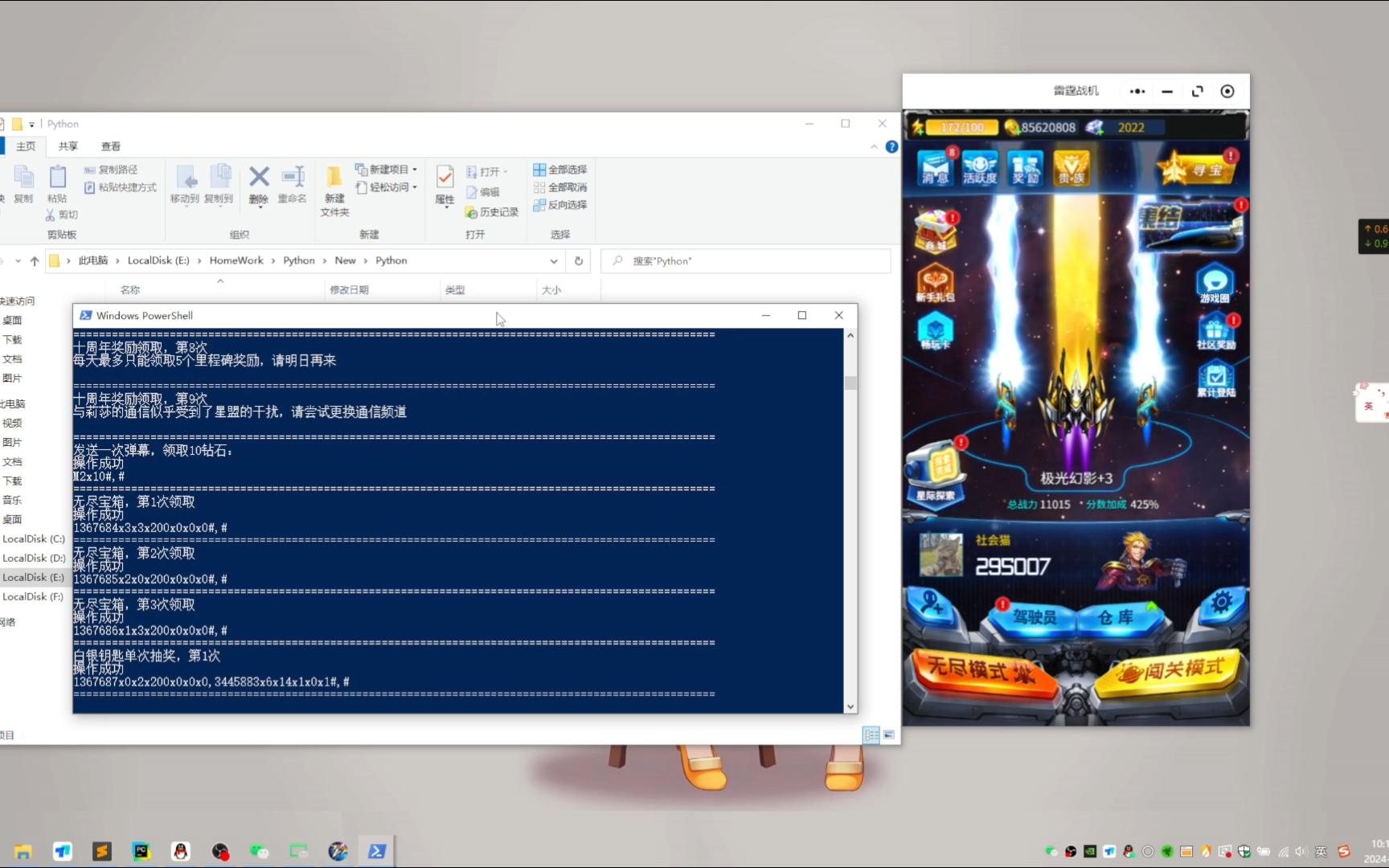Open the 奖励 rewards icon
This screenshot has height=868, width=1389.
1026,167
